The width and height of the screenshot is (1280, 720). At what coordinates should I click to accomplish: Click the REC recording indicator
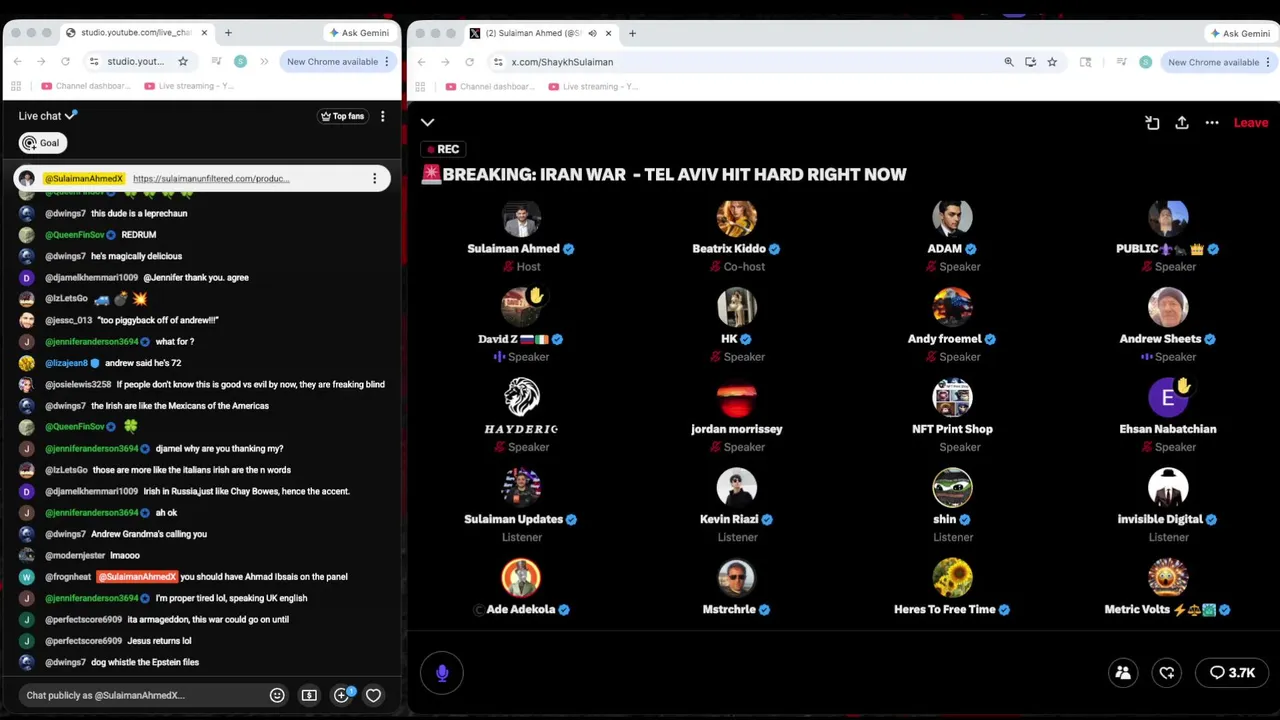442,149
